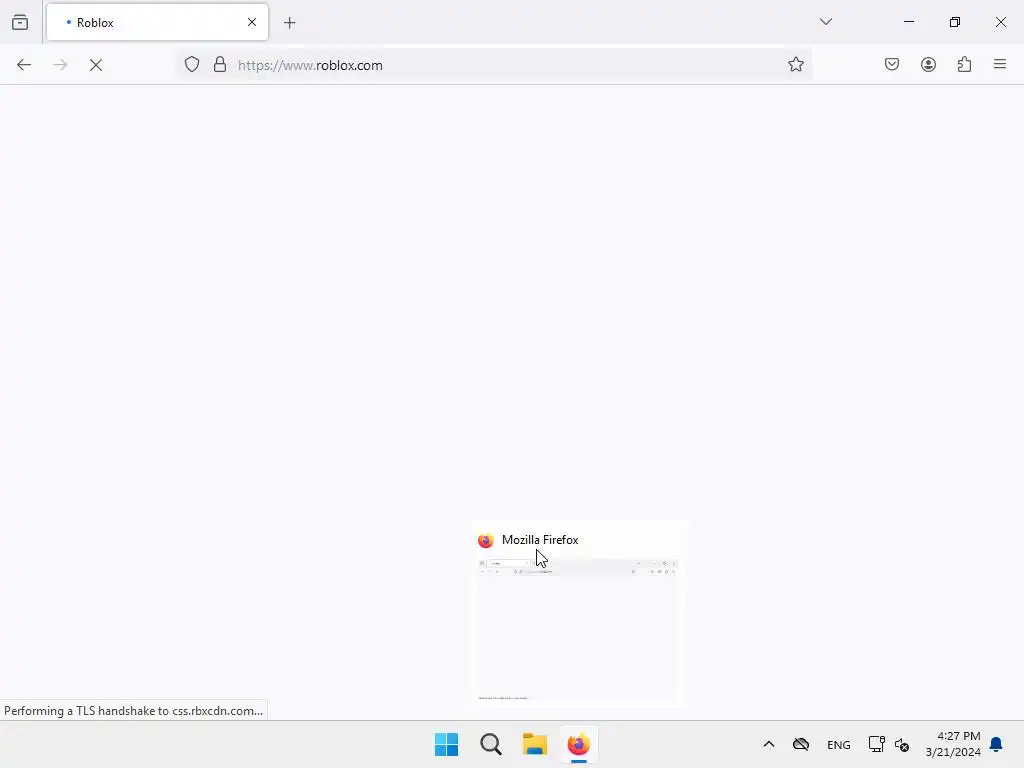This screenshot has width=1024, height=768.
Task: Stop loading the page
Action: pyautogui.click(x=96, y=65)
